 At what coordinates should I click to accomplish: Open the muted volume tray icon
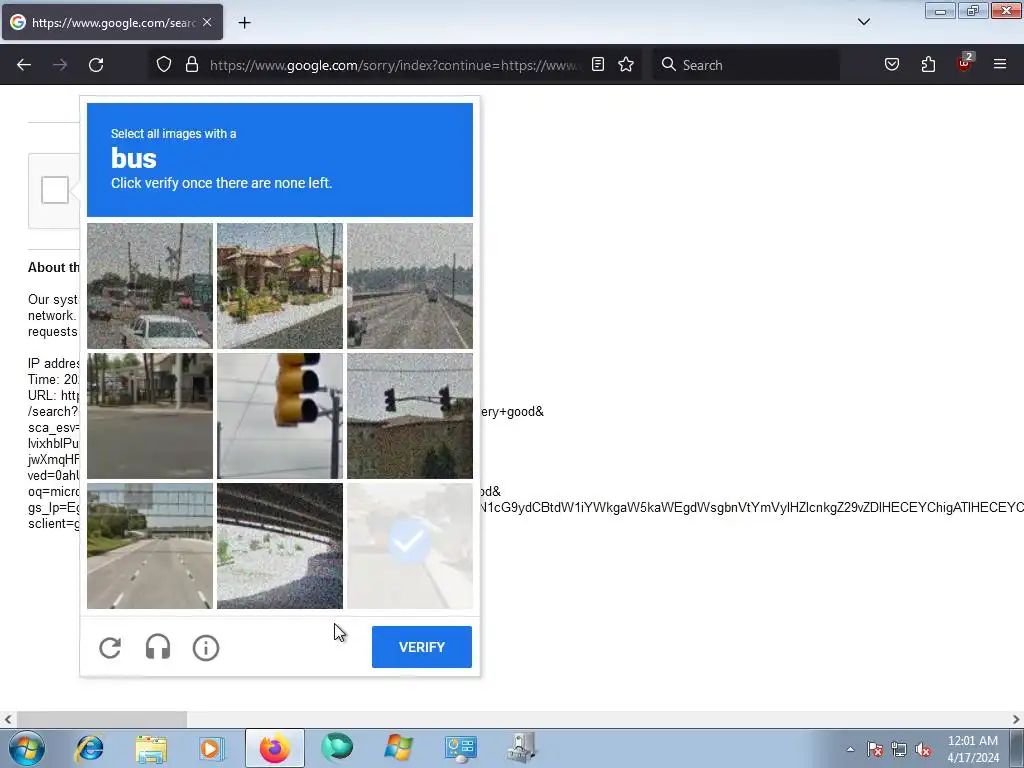923,749
